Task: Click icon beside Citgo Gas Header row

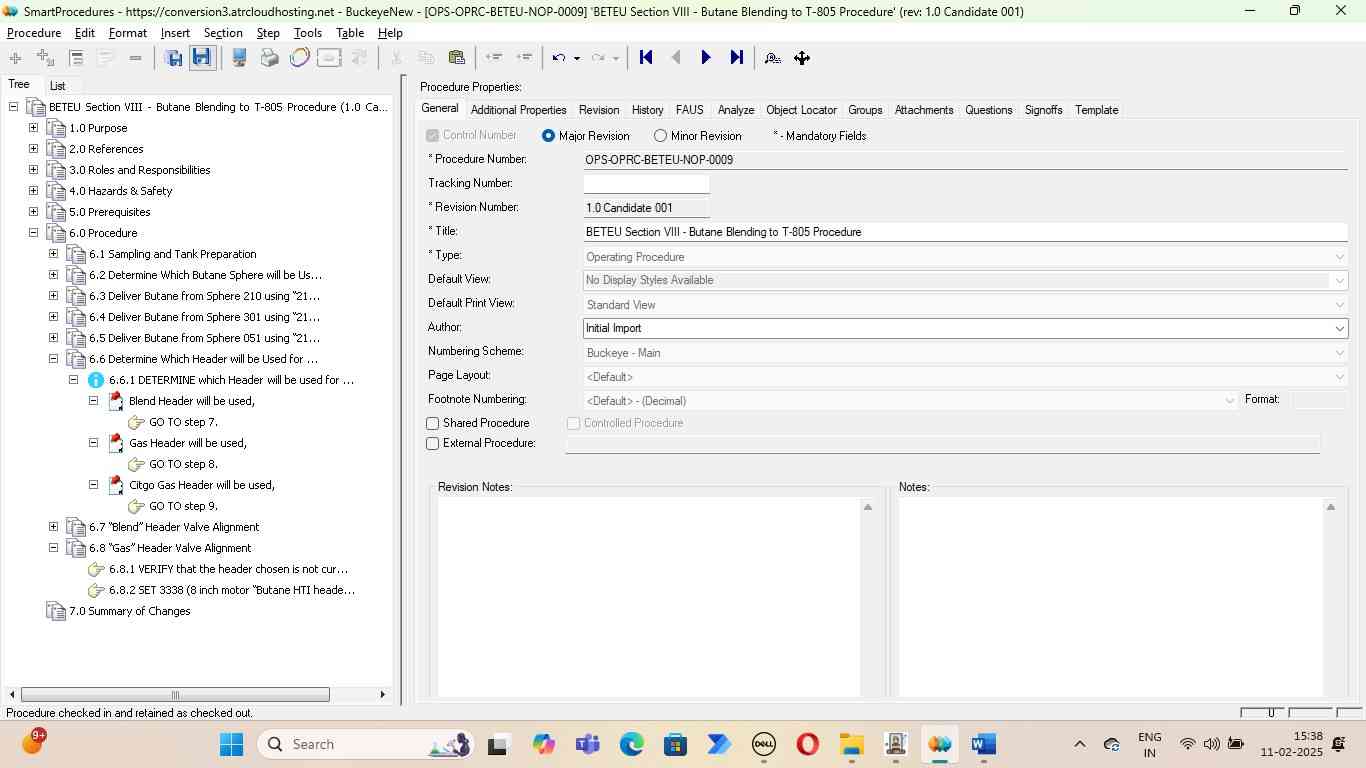Action: point(116,485)
